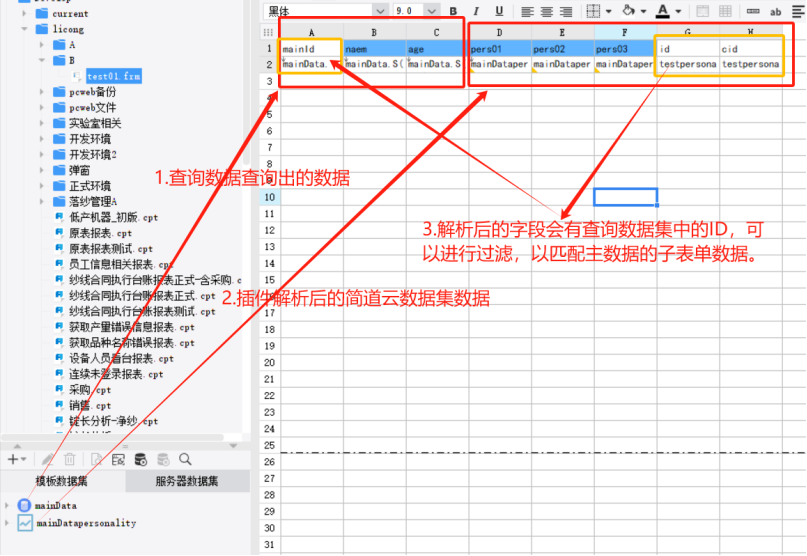Collapse panel with the right down-triangle handle
The height and width of the screenshot is (556, 807).
(233, 446)
